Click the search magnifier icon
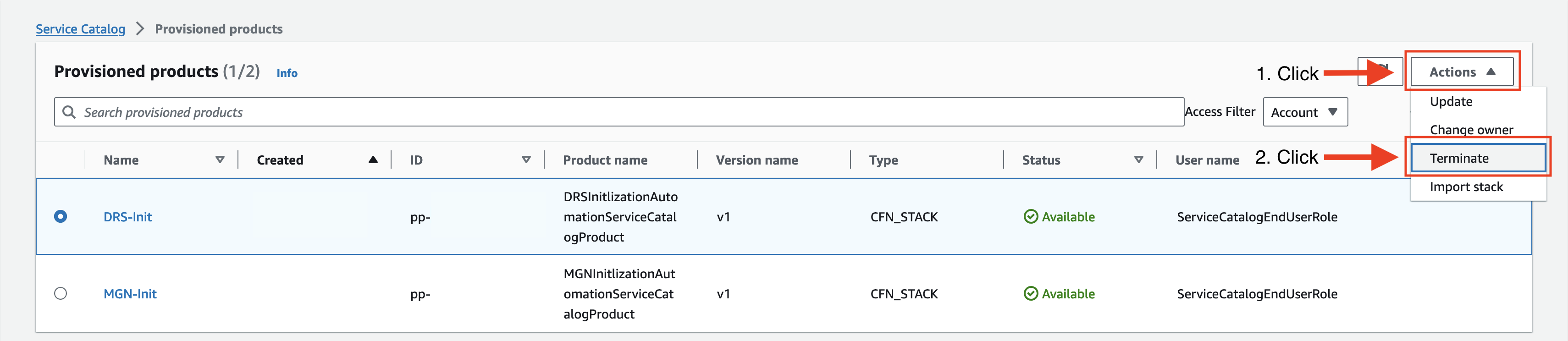This screenshot has height=341, width=1568. [x=69, y=112]
